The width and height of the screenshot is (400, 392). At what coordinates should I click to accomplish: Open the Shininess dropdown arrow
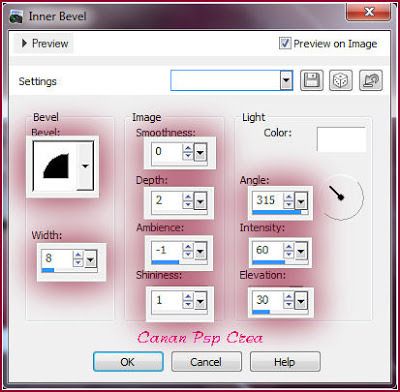point(200,301)
